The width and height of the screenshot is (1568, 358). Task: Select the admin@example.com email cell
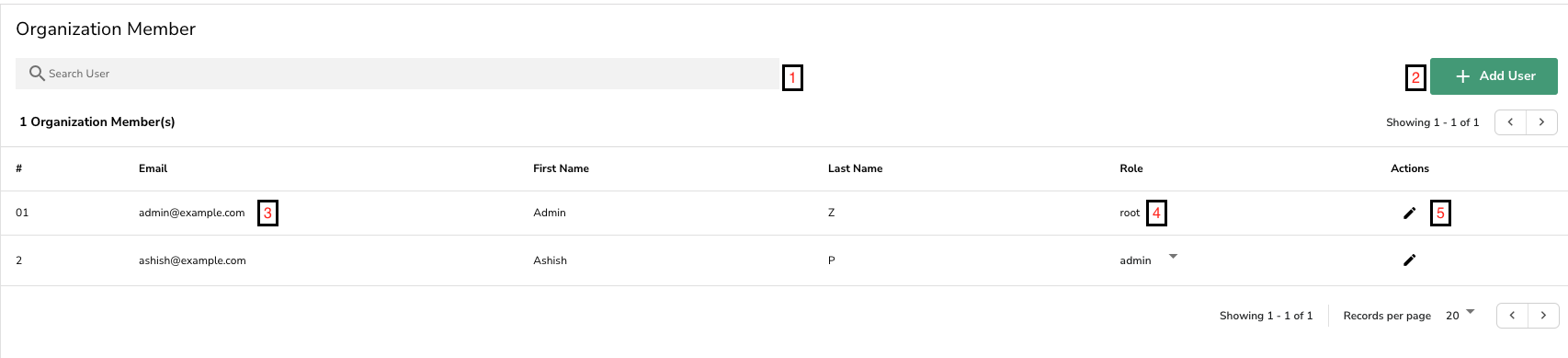point(191,213)
